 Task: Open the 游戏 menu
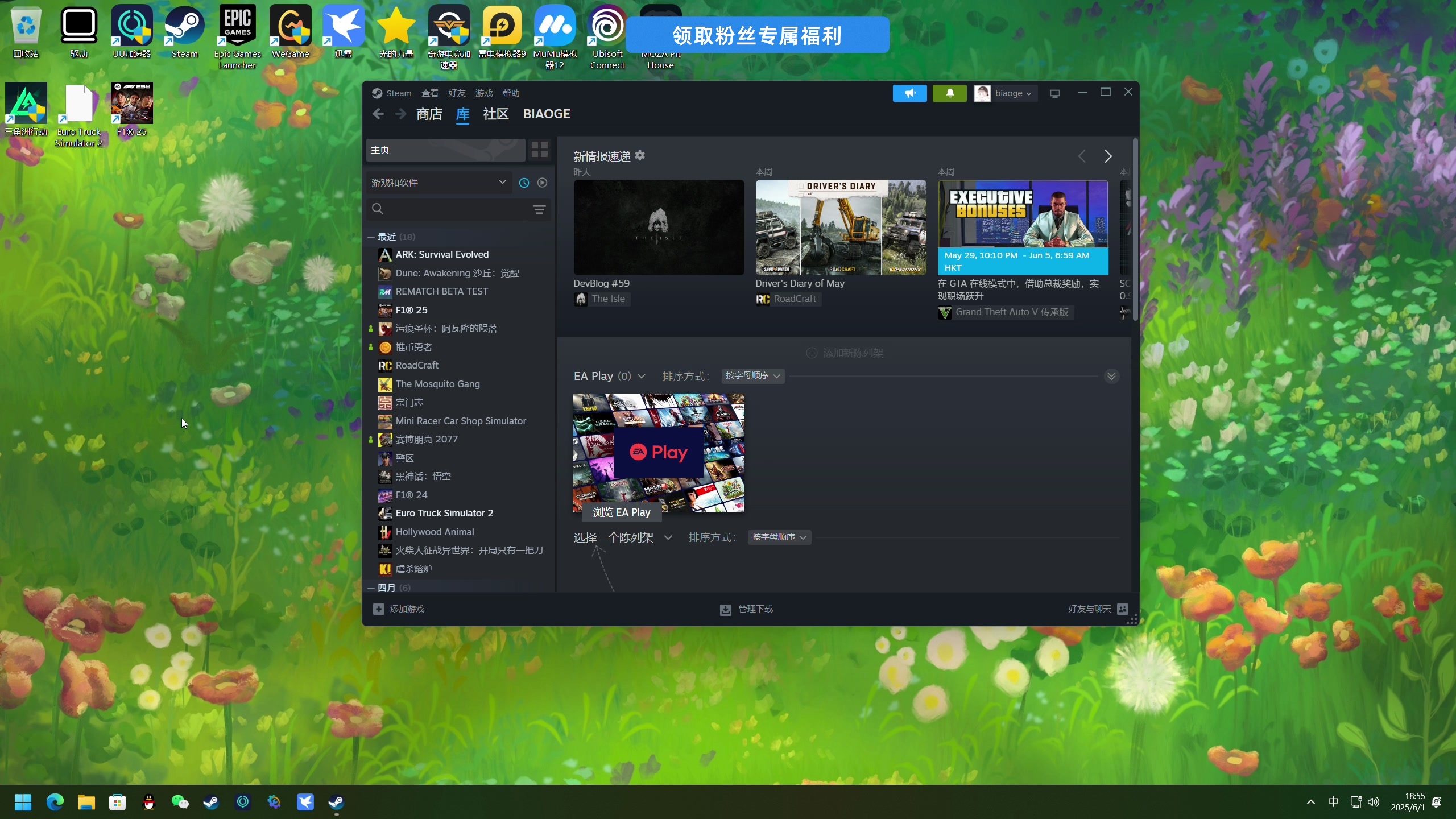pos(484,93)
